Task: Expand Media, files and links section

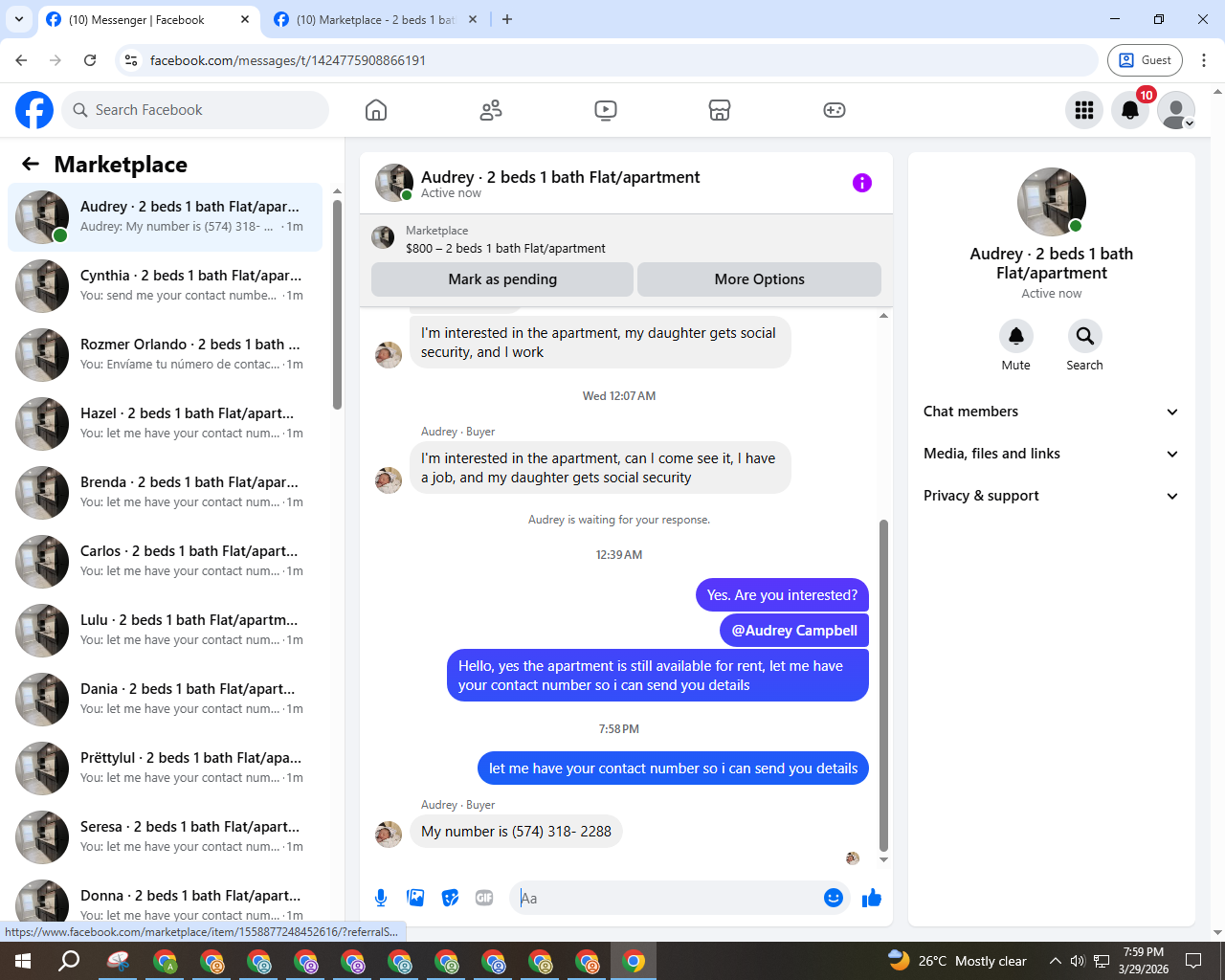Action: [x=1051, y=454]
